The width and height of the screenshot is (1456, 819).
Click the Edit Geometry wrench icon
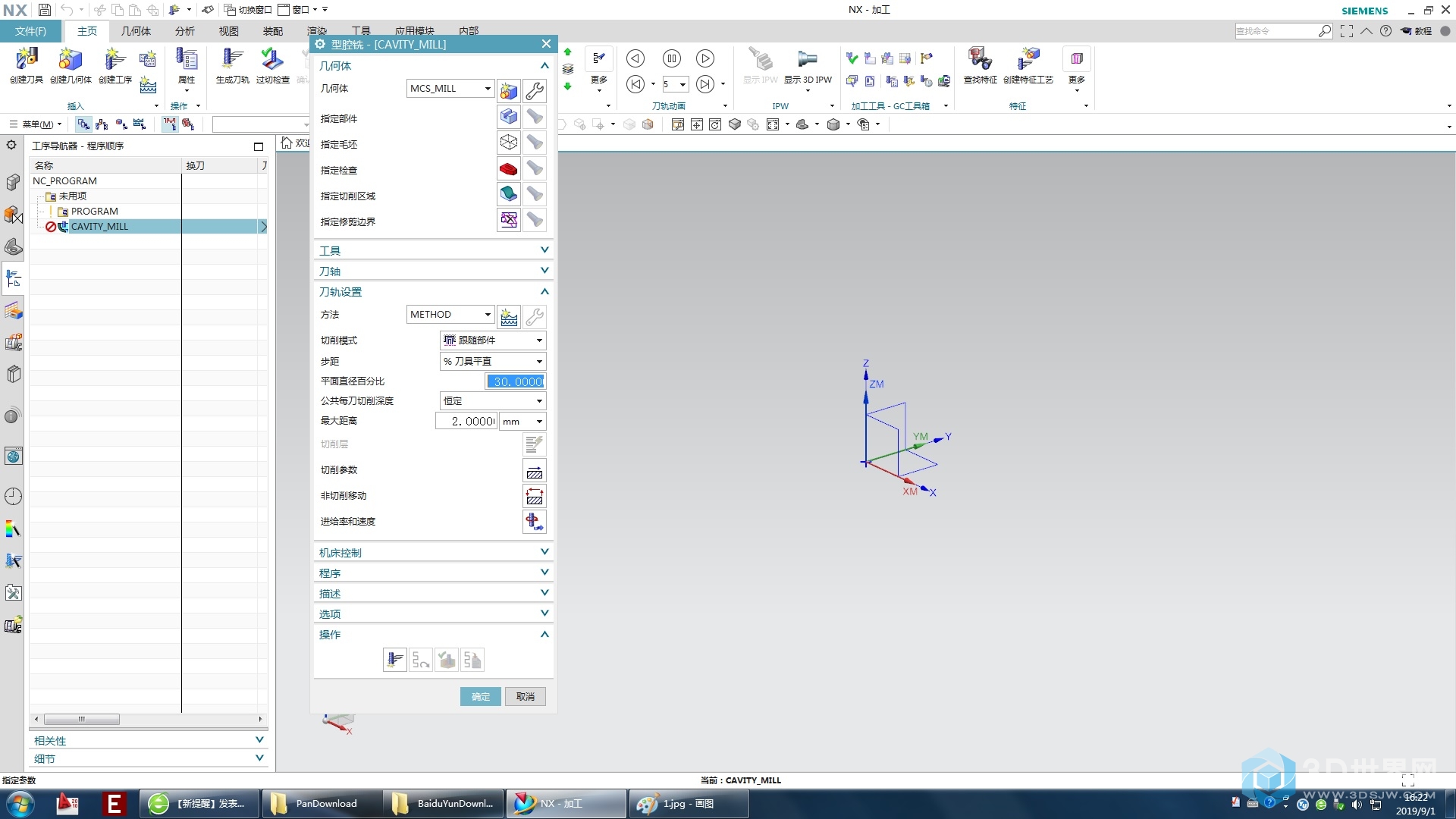pyautogui.click(x=535, y=91)
